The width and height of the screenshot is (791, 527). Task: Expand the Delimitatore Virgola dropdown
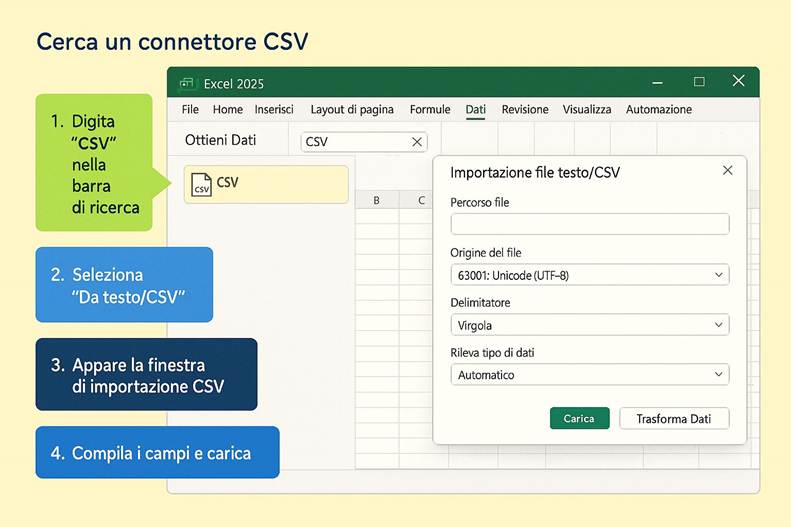pyautogui.click(x=590, y=325)
